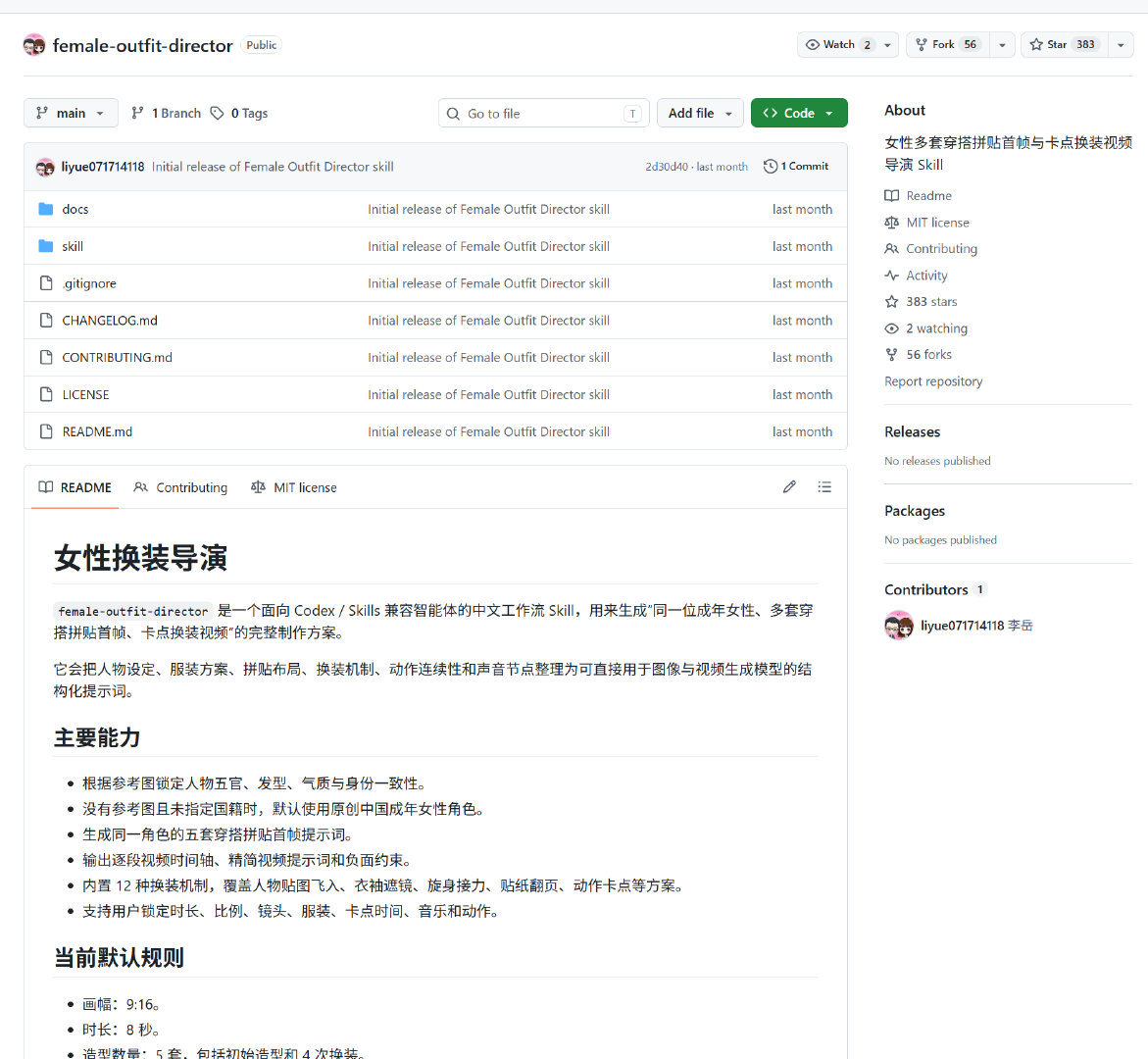Open README.md file
The width and height of the screenshot is (1148, 1059).
[x=97, y=432]
